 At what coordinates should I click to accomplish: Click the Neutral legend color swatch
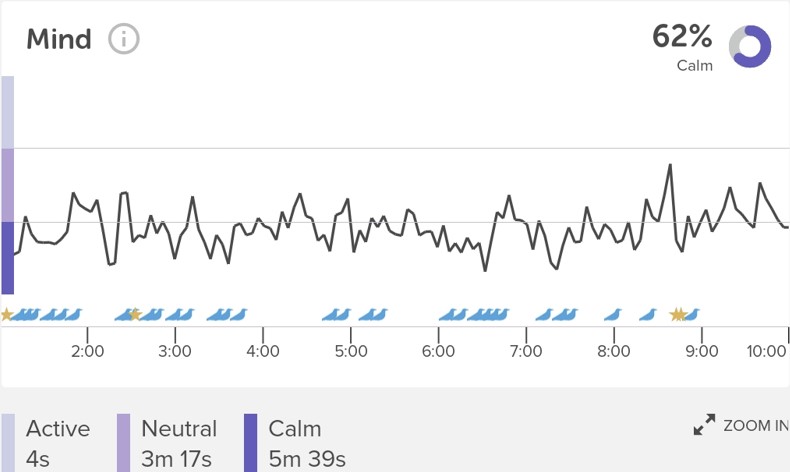[123, 443]
